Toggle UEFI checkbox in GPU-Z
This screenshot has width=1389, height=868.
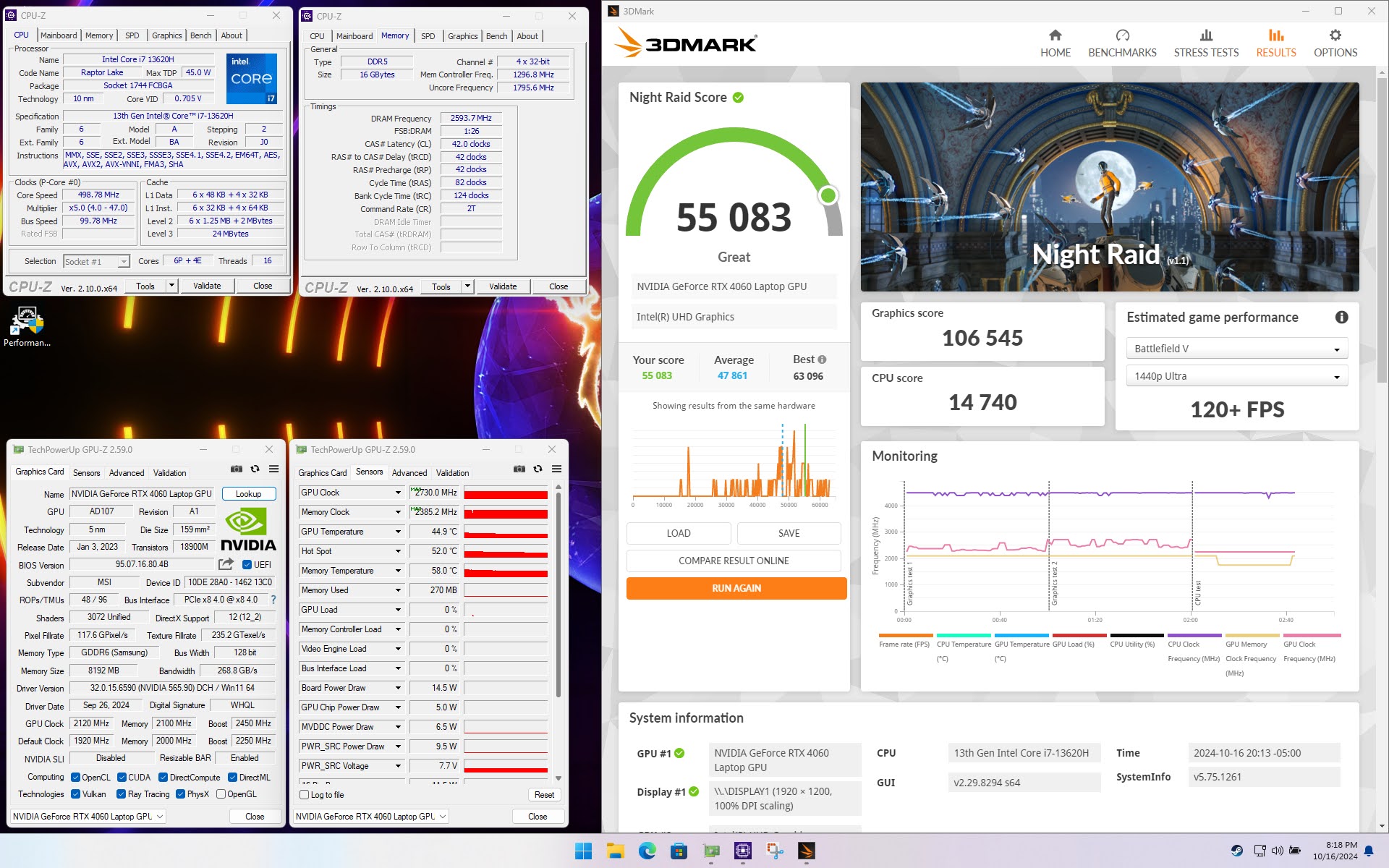[x=247, y=565]
